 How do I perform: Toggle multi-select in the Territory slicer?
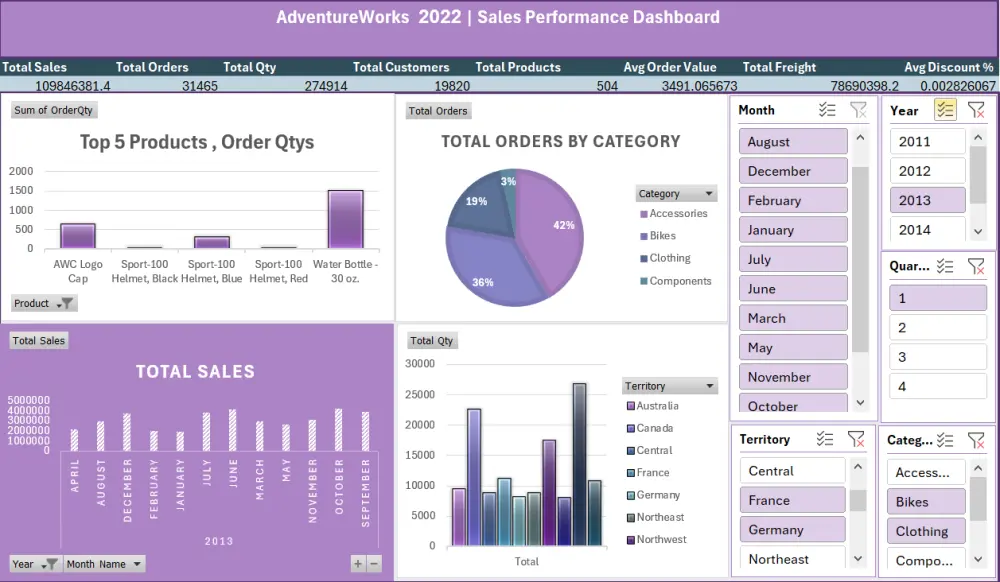click(825, 439)
